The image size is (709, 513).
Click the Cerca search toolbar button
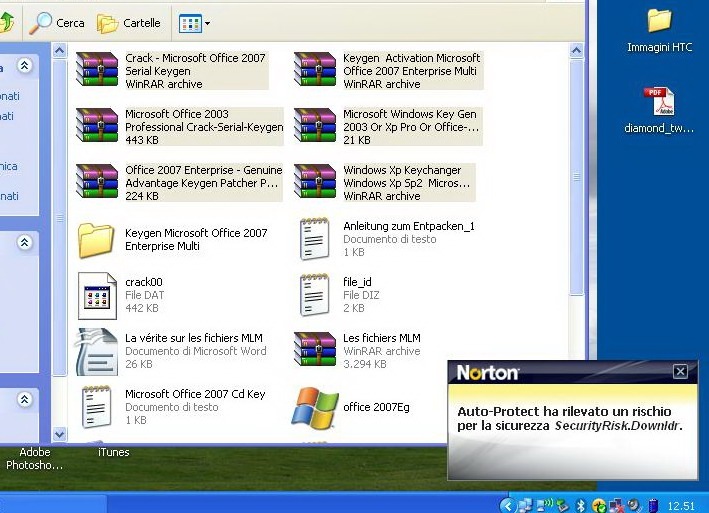click(57, 22)
